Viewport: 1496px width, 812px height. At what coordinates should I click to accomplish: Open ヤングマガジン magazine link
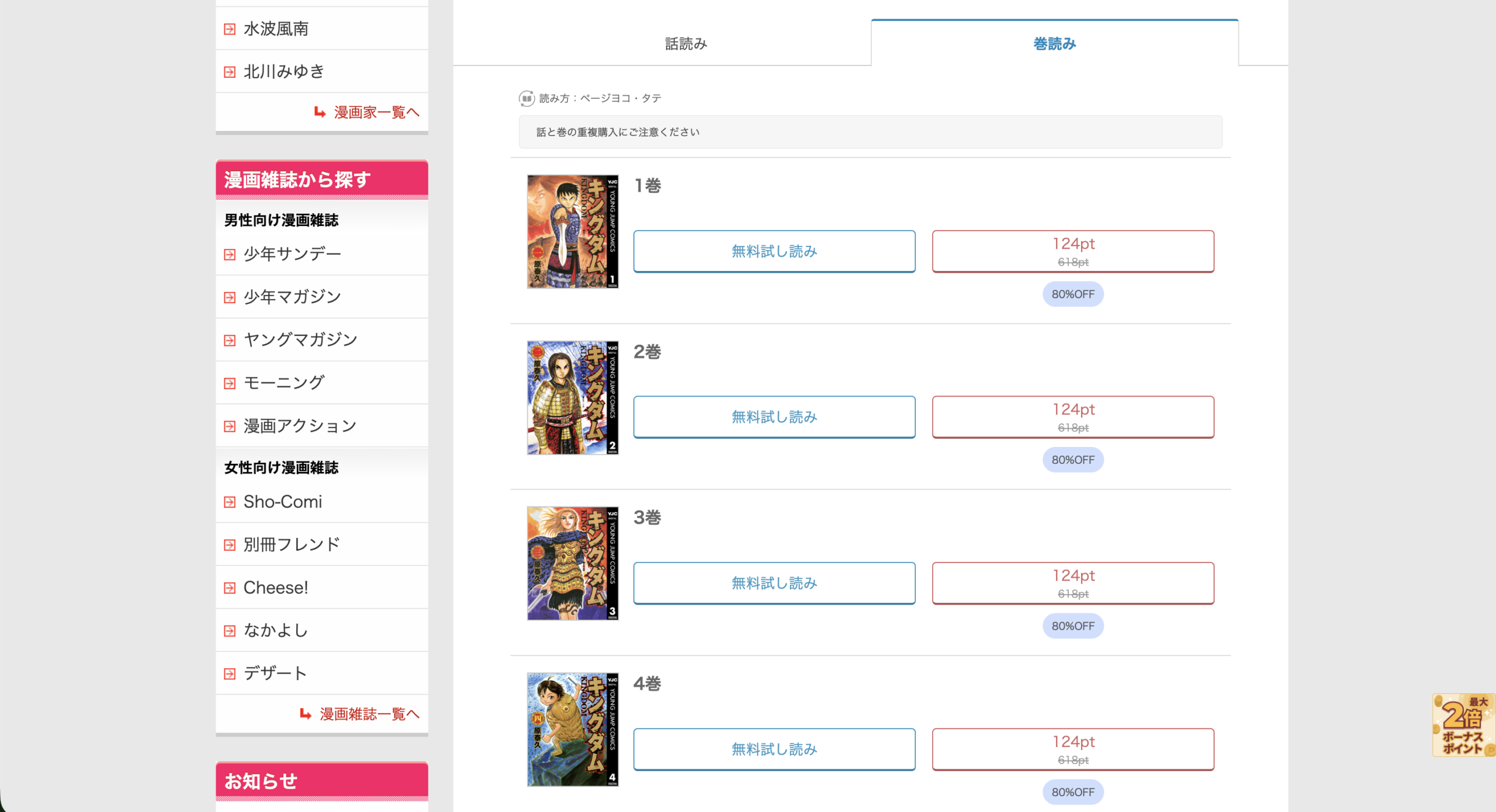[x=300, y=339]
